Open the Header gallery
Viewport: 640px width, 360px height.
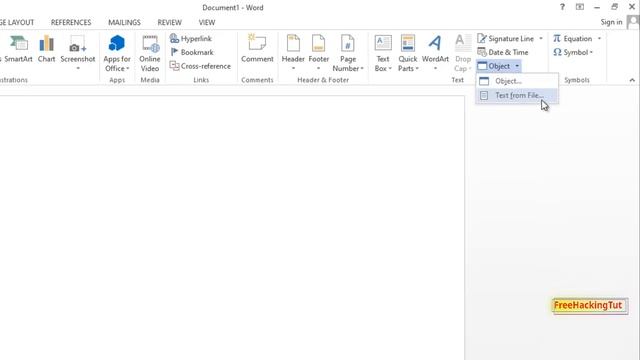pyautogui.click(x=293, y=53)
